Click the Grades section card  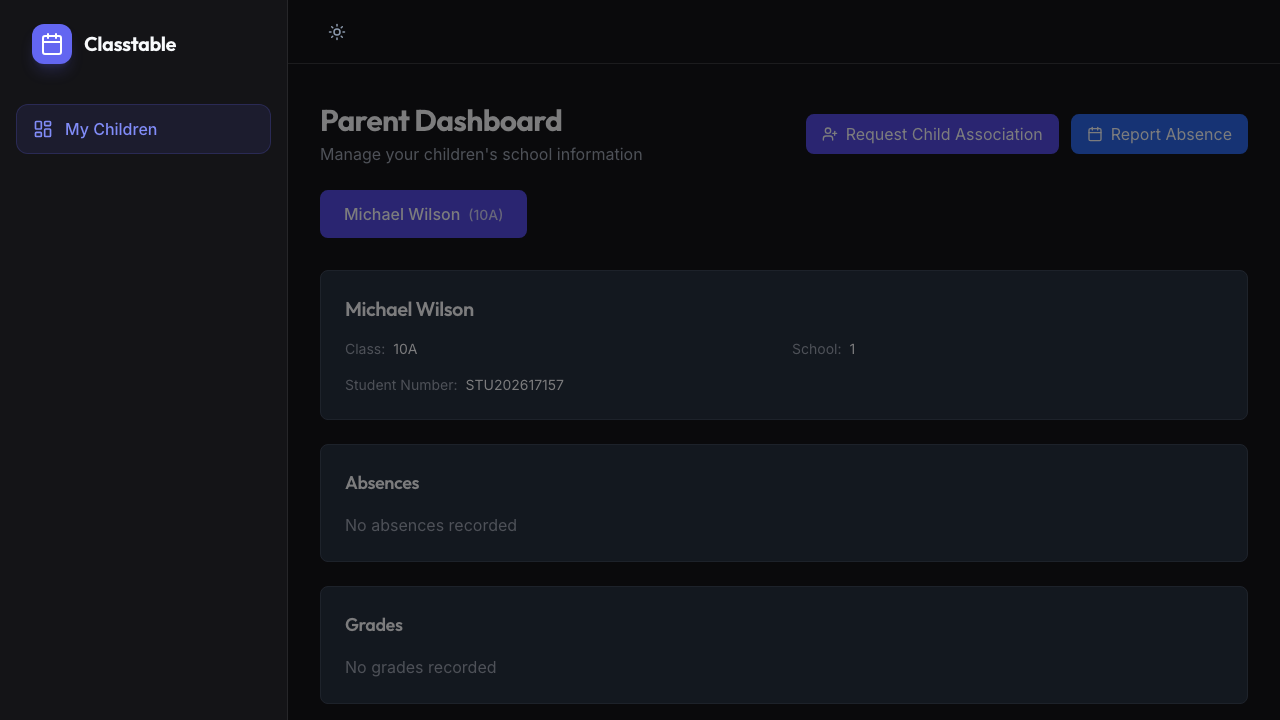[x=783, y=644]
